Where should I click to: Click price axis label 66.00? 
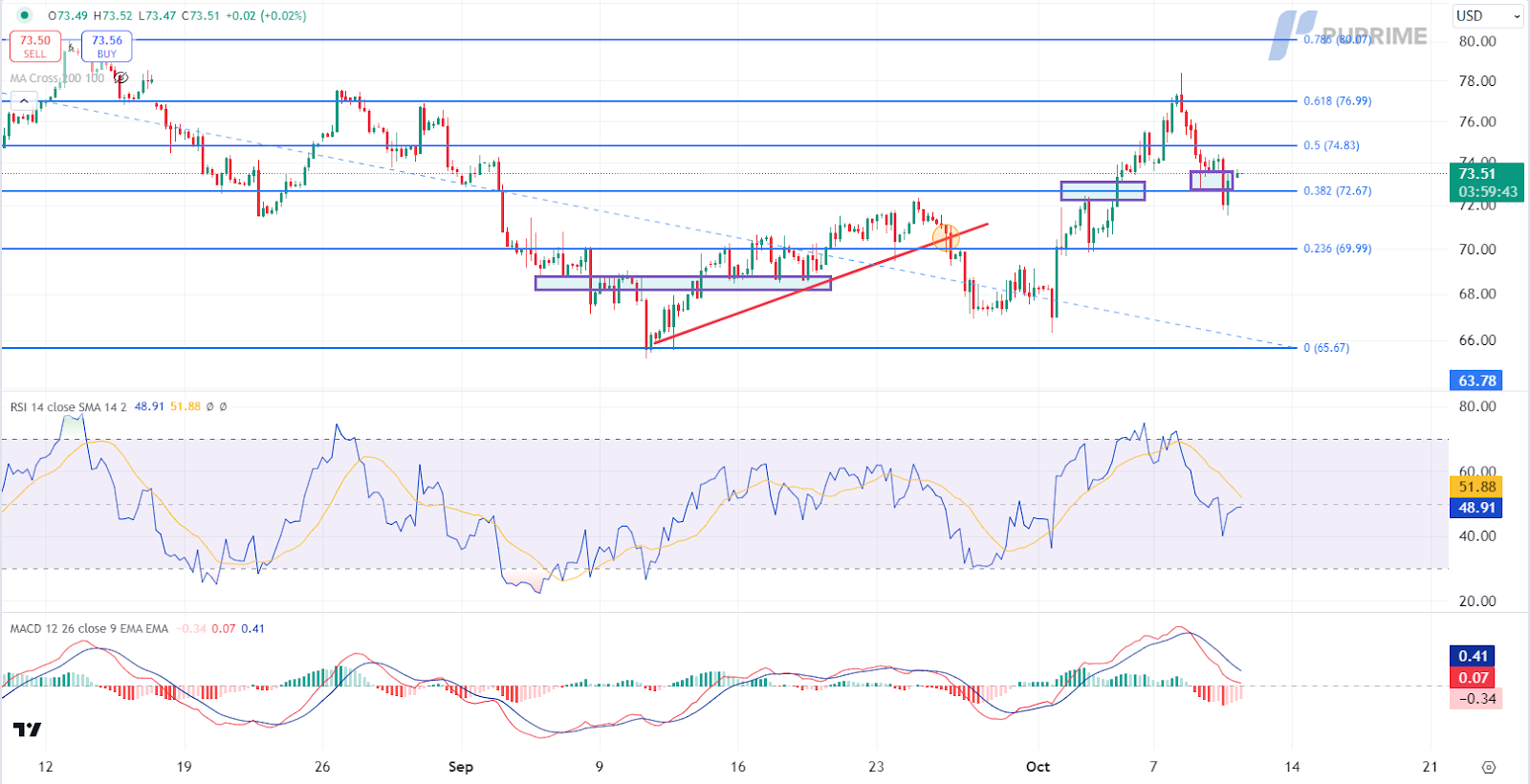pyautogui.click(x=1477, y=339)
